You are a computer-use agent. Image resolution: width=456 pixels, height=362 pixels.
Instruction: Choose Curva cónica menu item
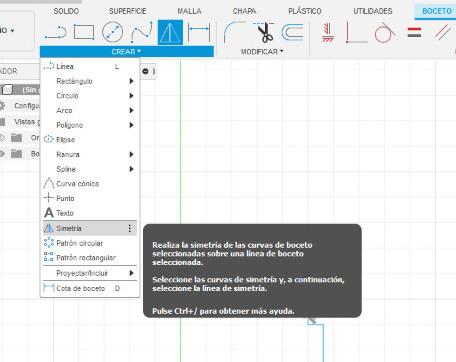coord(90,184)
